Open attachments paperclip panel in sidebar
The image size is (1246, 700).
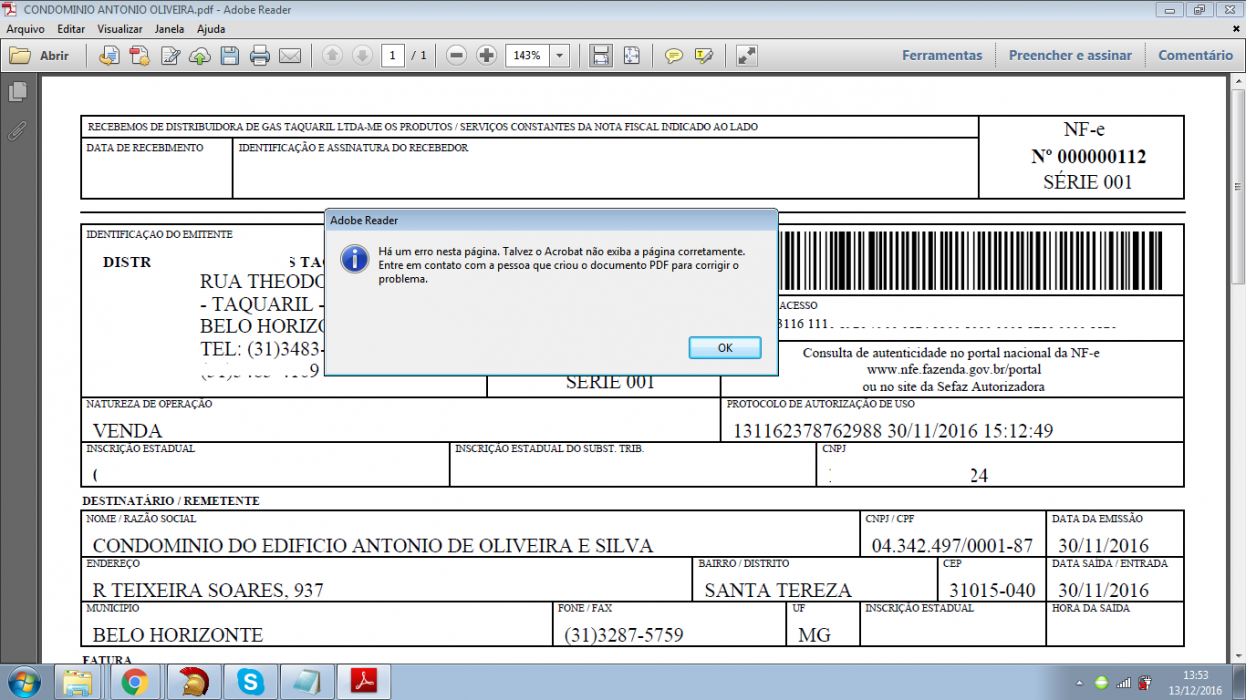click(x=17, y=130)
